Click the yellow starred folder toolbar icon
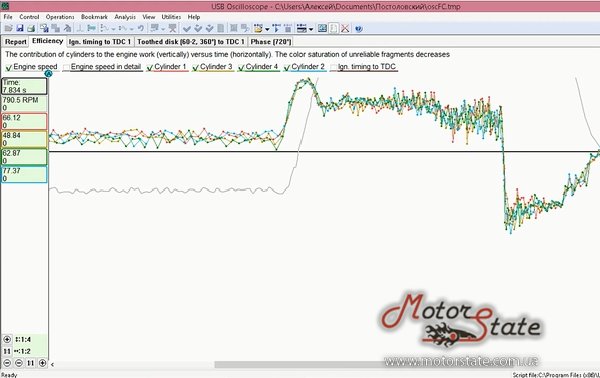This screenshot has width=600, height=378. coord(258,28)
